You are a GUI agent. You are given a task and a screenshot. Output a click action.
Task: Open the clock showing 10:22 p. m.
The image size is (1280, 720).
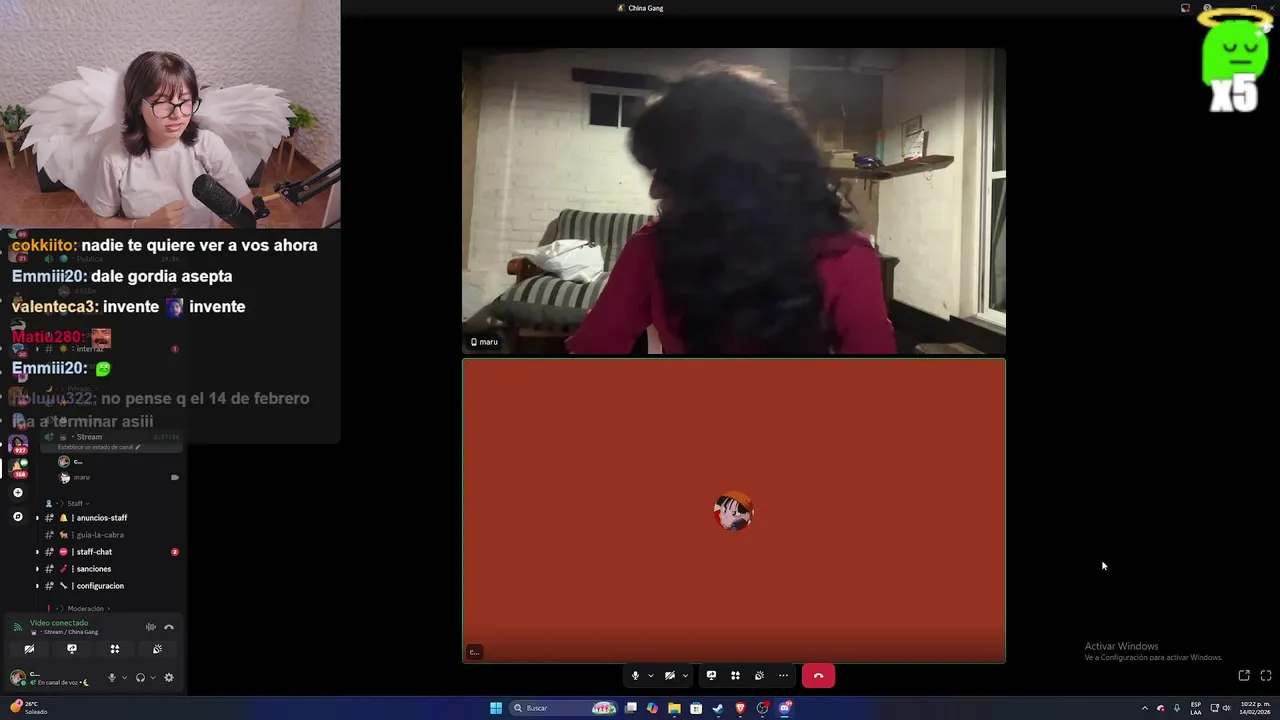point(1255,708)
